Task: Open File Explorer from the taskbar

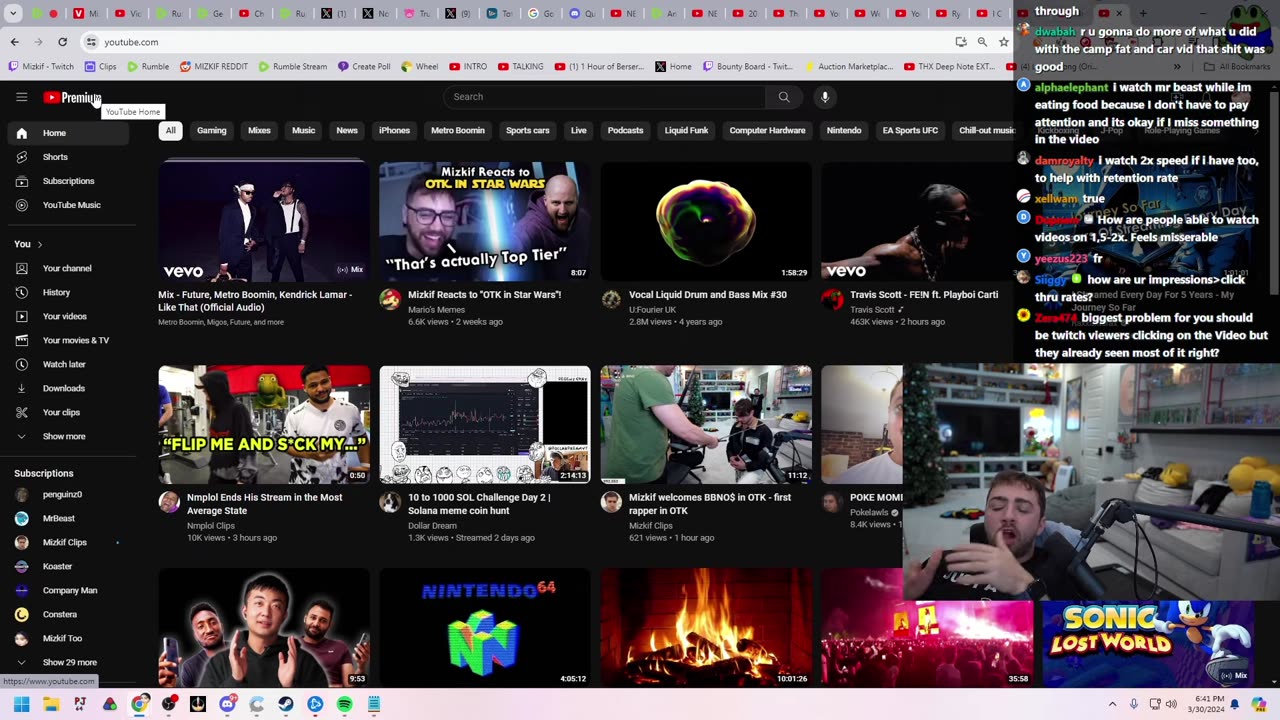Action: tap(51, 704)
